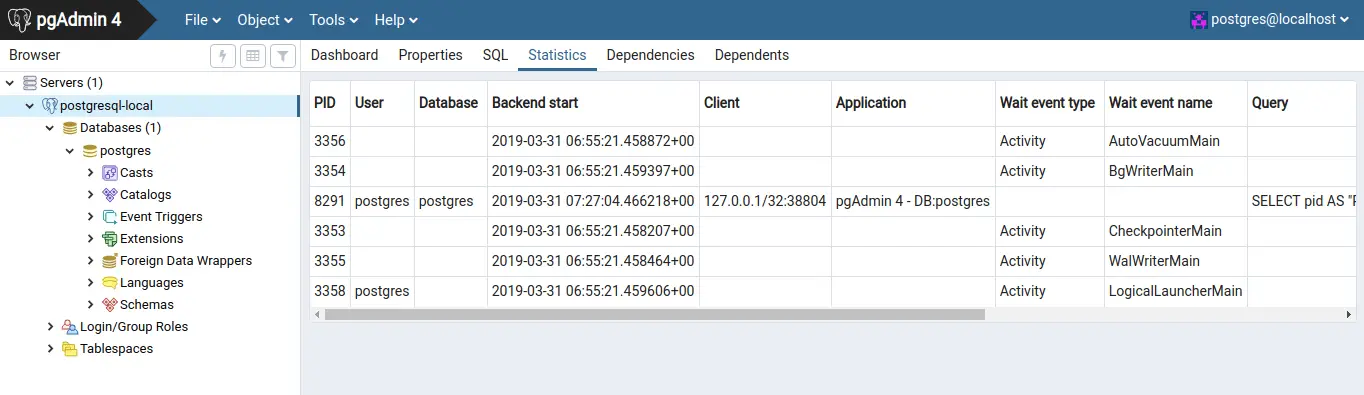Switch to the Dependencies tab
The height and width of the screenshot is (395, 1364).
pos(650,55)
